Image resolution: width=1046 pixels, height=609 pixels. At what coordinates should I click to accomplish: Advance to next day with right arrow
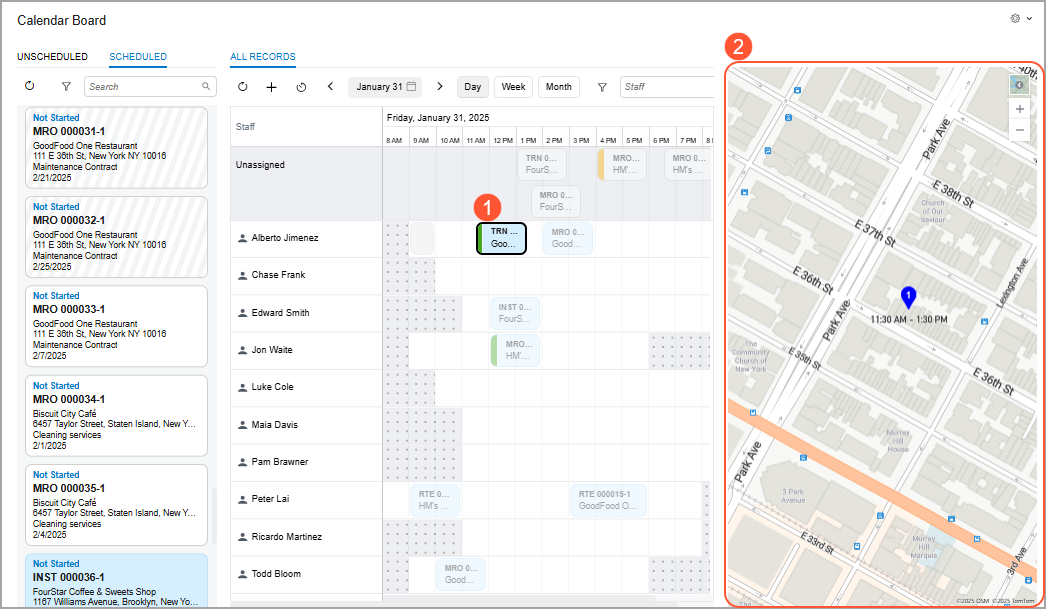[440, 87]
